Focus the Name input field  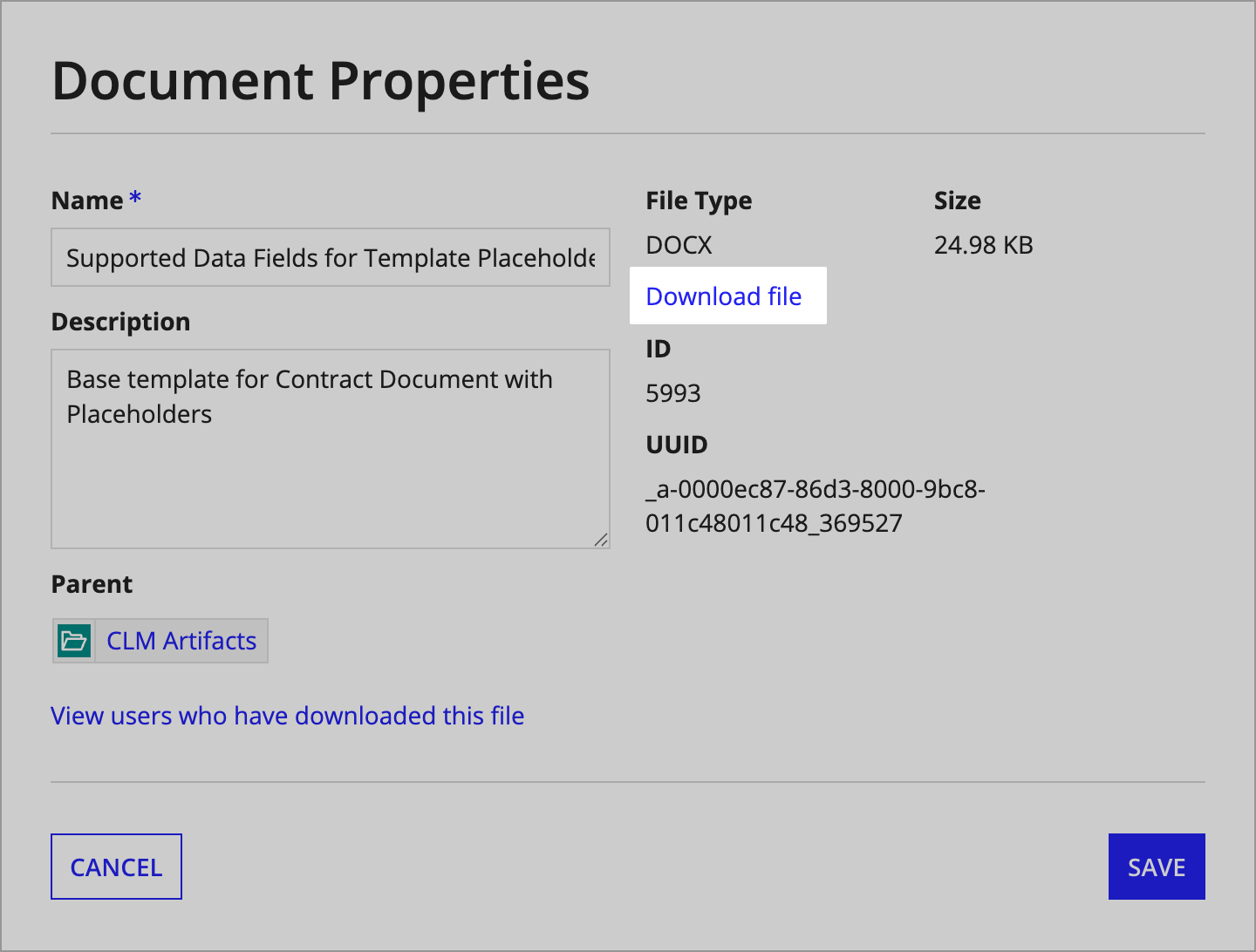[331, 257]
